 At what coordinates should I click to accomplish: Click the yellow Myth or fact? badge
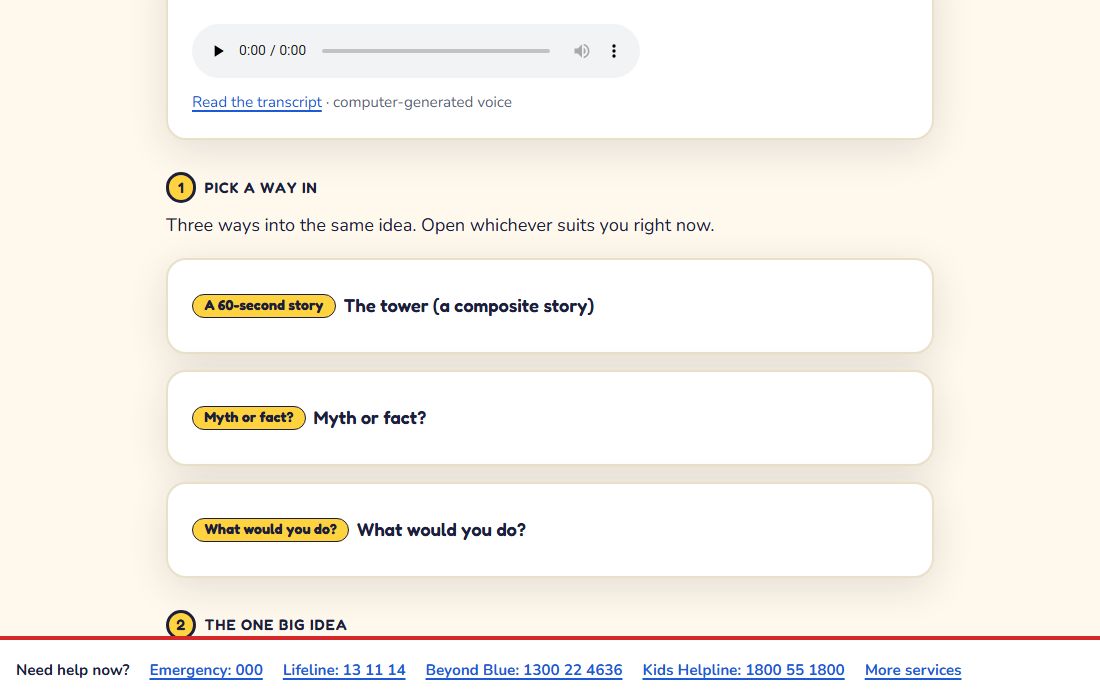click(249, 418)
